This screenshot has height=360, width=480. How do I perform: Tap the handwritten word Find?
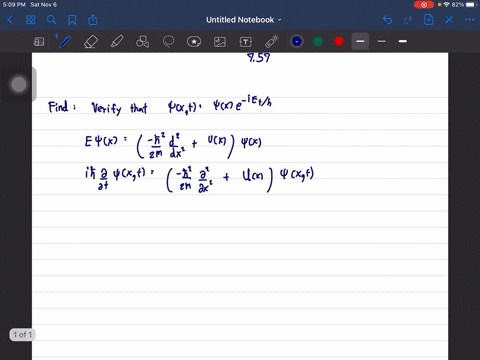[58, 107]
